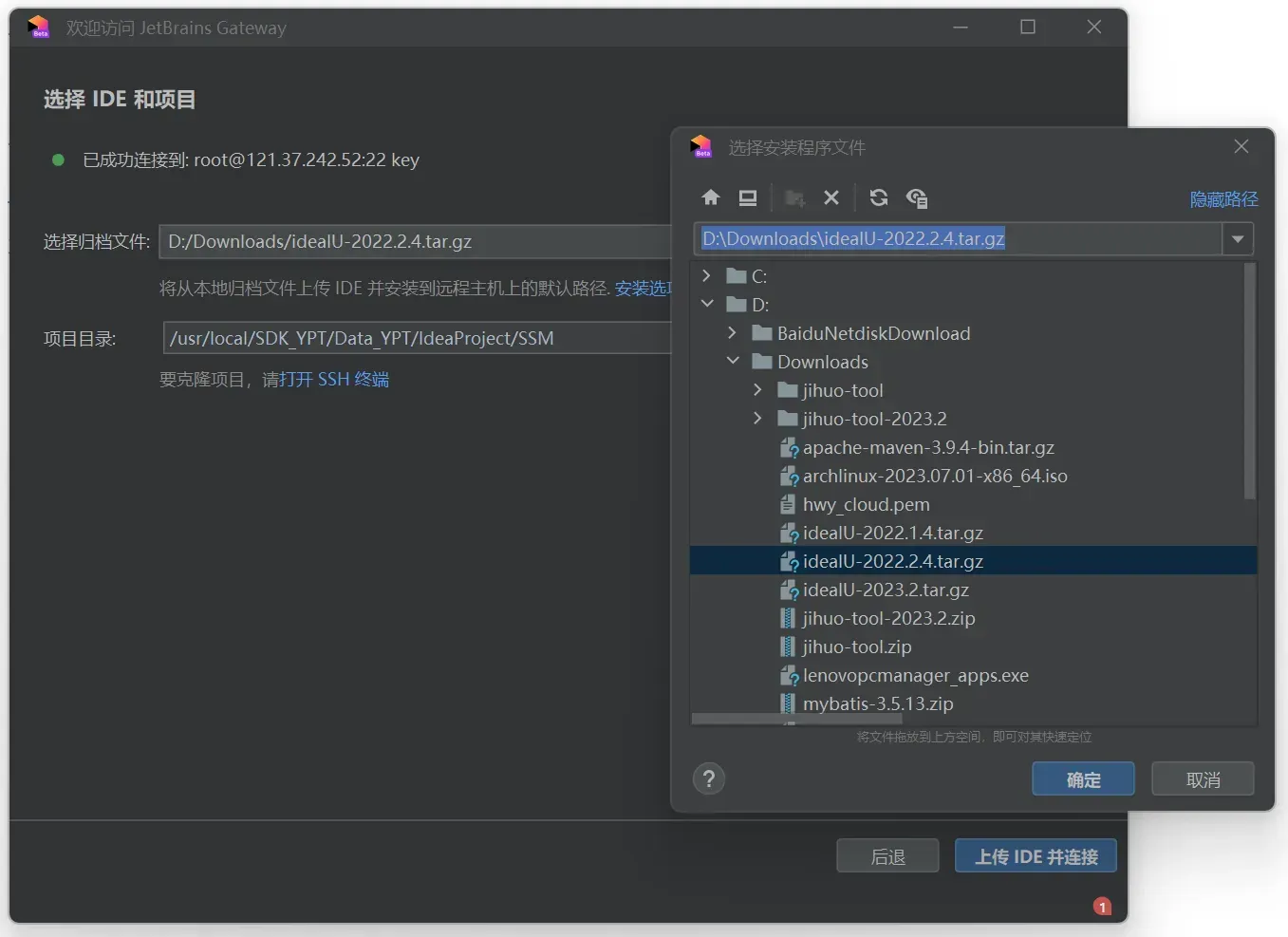Expand the jihuo-tool-2023.2 folder
1288x937 pixels.
click(x=757, y=419)
